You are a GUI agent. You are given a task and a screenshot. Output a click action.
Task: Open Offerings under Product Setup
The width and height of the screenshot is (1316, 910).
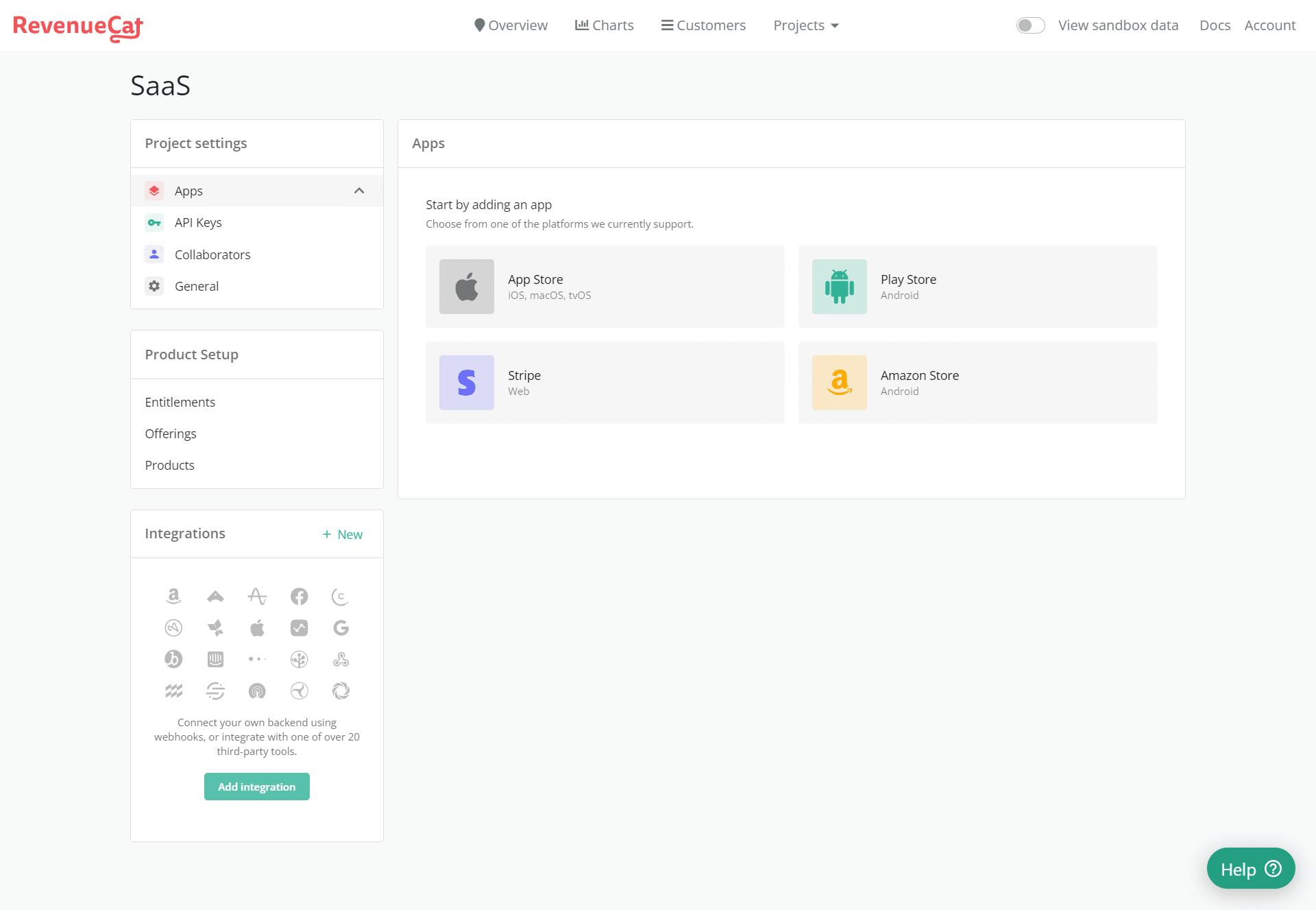point(171,433)
